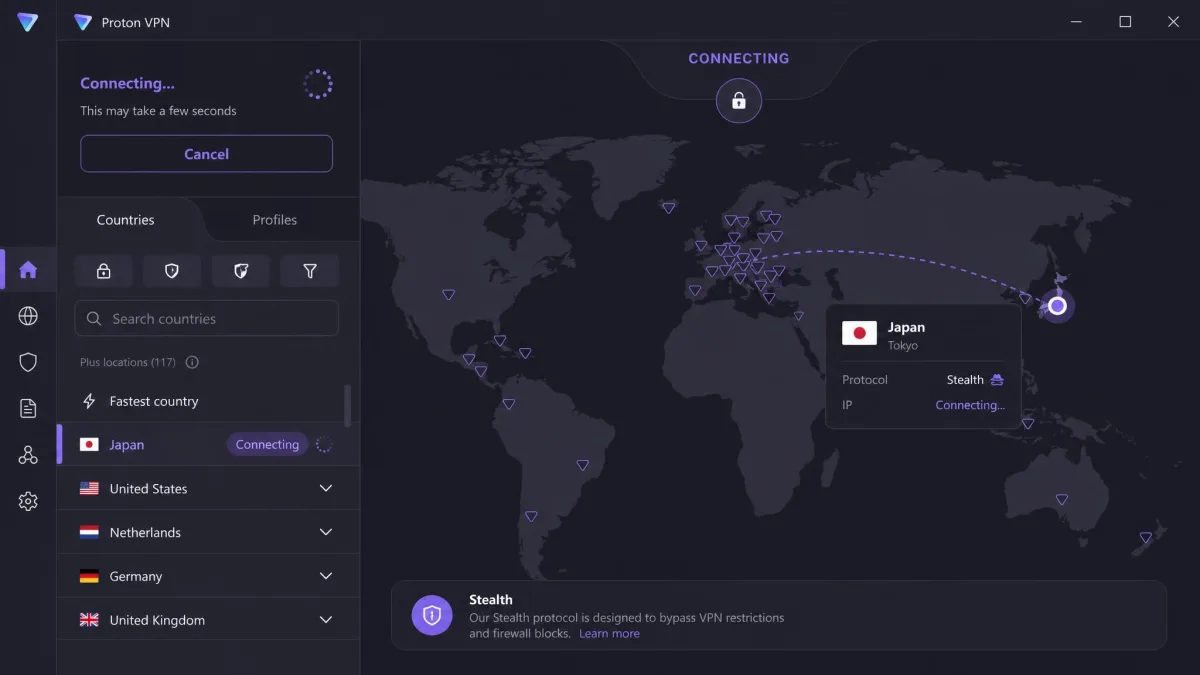Click the Germany row label
1200x675 pixels.
[x=136, y=577]
